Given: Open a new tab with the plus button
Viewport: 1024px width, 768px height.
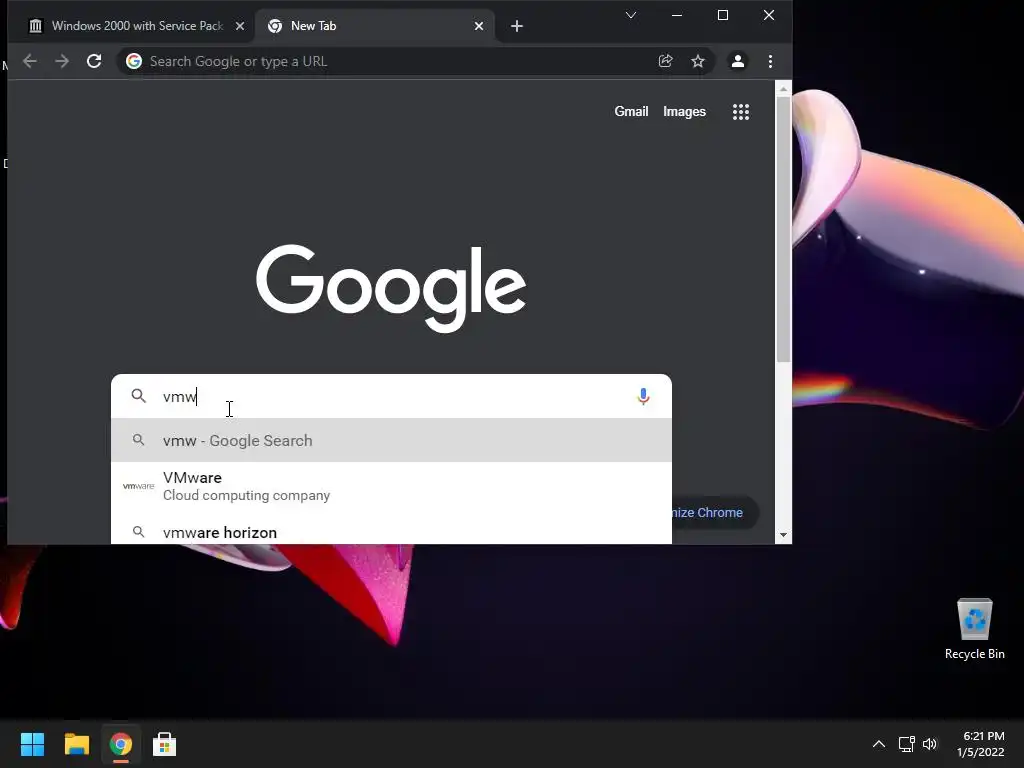Looking at the screenshot, I should [x=517, y=26].
